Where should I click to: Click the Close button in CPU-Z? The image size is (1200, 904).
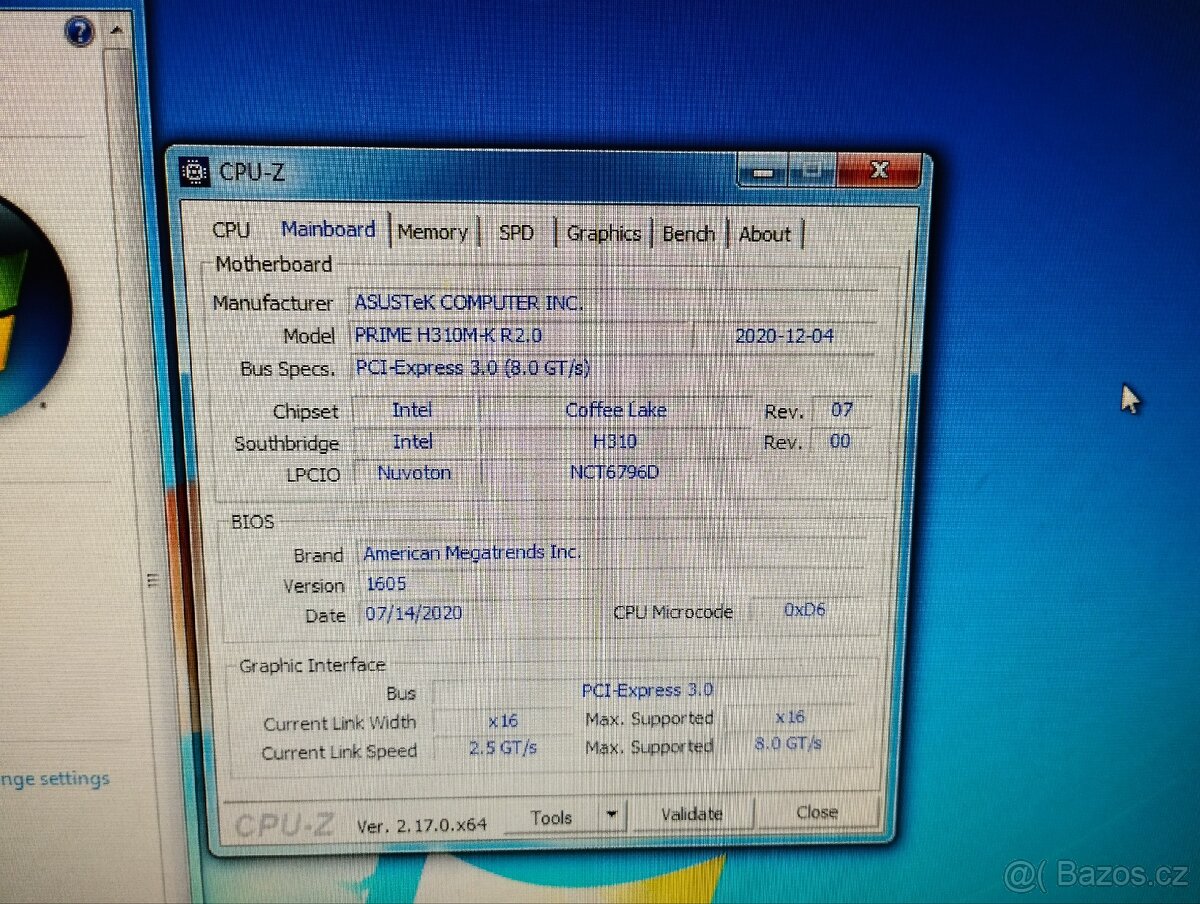click(816, 812)
